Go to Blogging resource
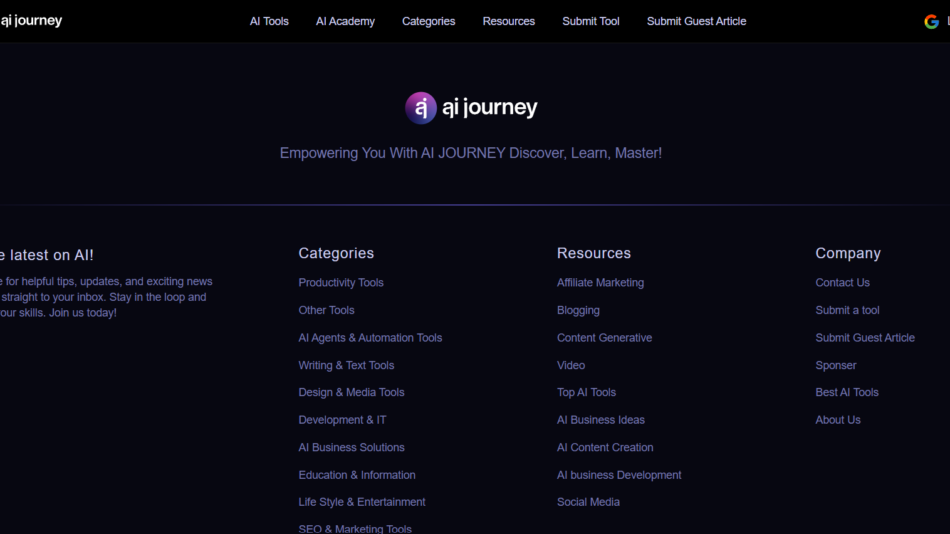The image size is (950, 534). coord(578,310)
